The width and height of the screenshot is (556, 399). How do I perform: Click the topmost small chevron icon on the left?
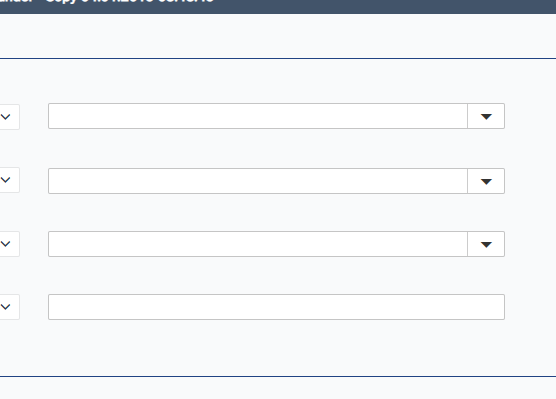[x=5, y=117]
